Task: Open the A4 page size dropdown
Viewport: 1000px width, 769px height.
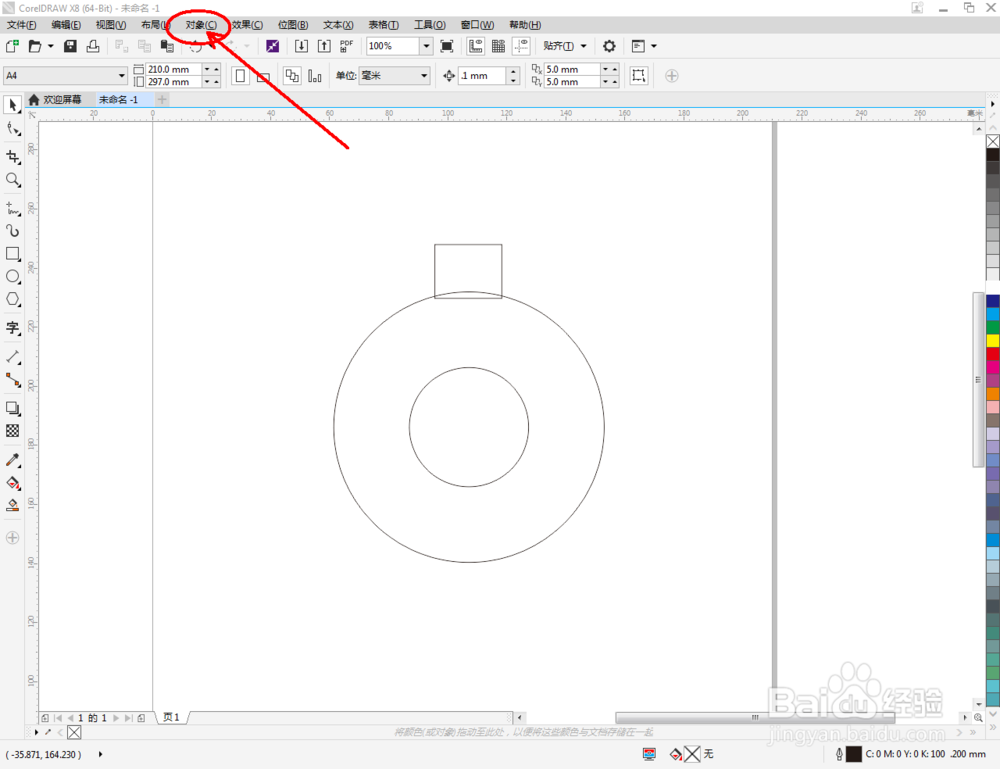Action: point(122,76)
